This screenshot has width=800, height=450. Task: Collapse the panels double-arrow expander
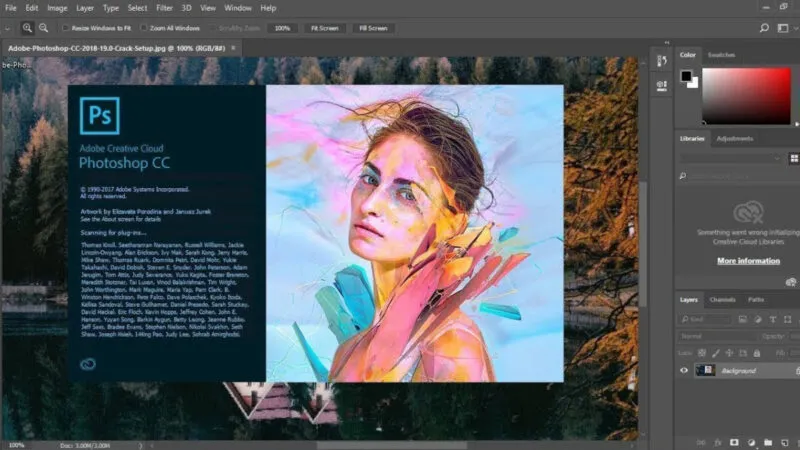tap(667, 42)
